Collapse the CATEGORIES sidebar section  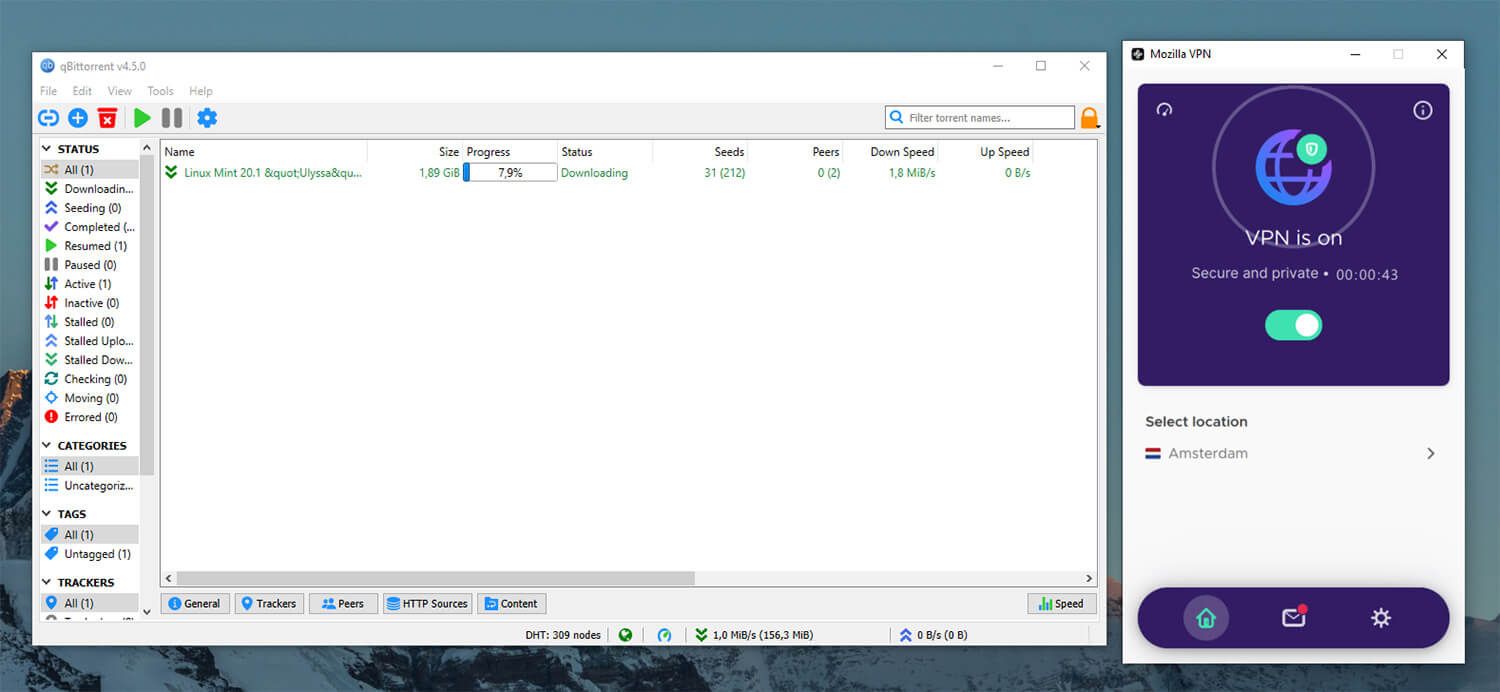click(47, 446)
